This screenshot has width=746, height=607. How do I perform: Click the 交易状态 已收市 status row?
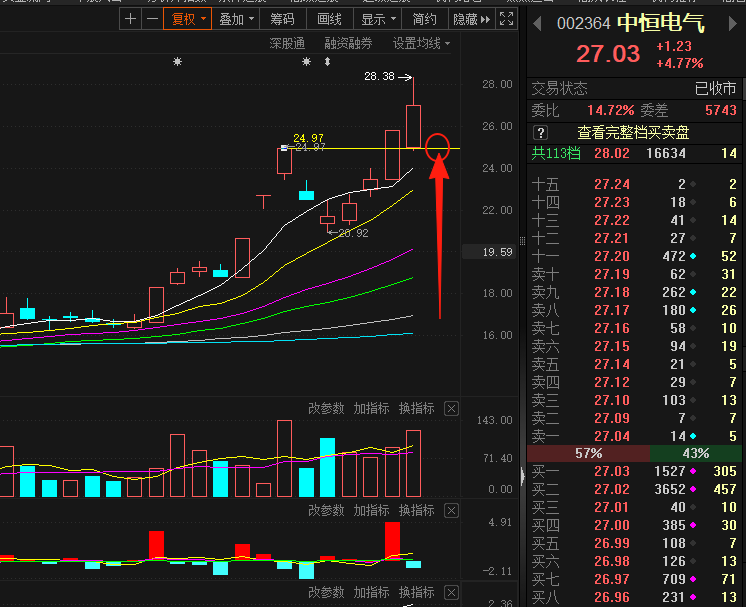(x=634, y=88)
